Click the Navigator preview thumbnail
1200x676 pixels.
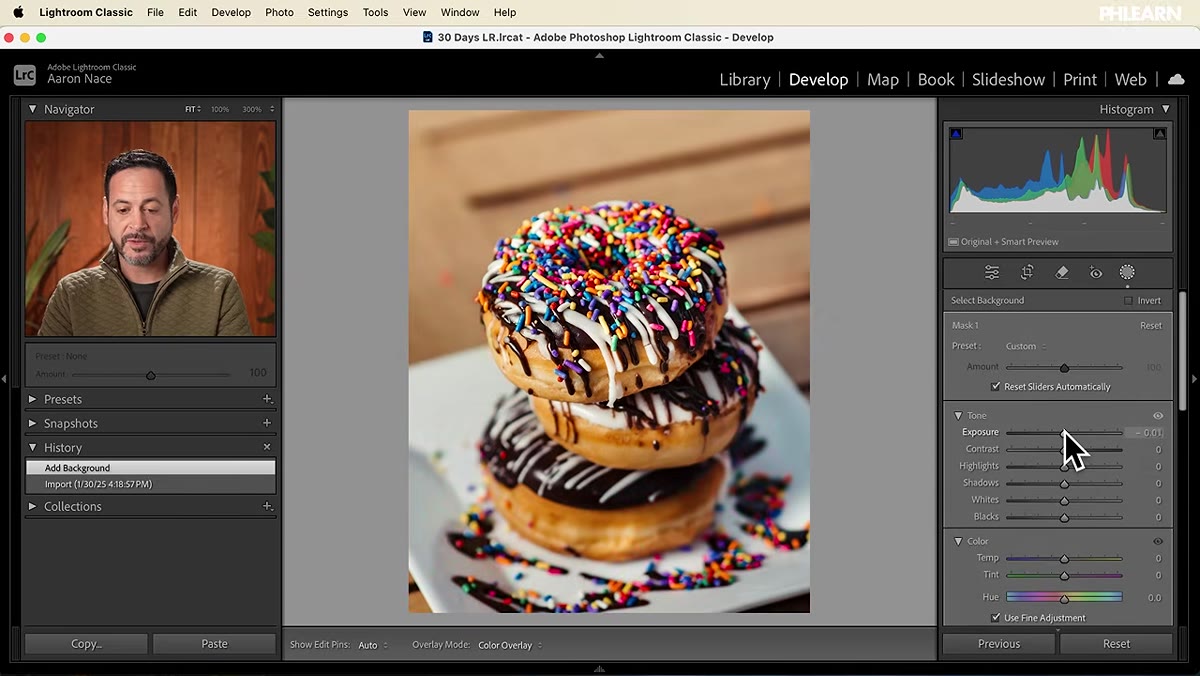point(150,229)
